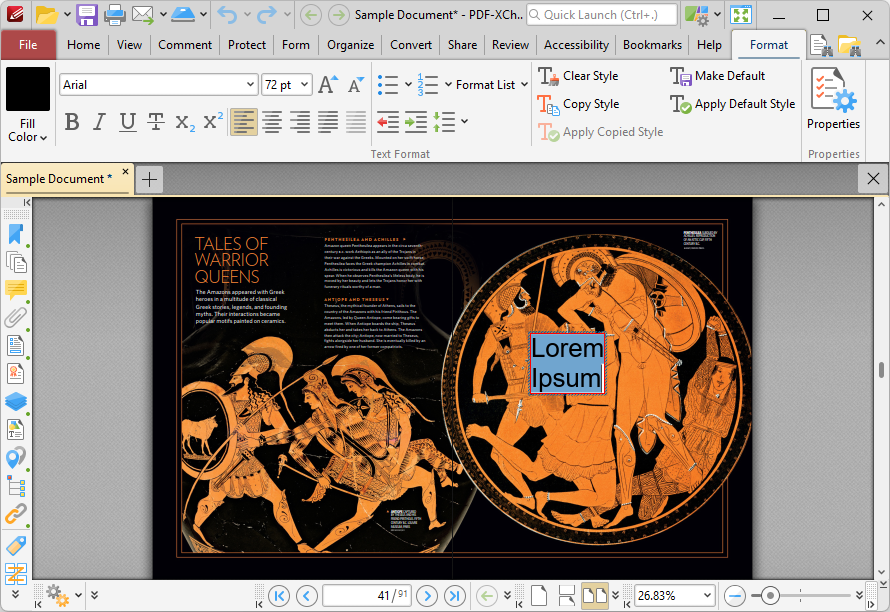
Task: Undo the last action
Action: coord(228,15)
